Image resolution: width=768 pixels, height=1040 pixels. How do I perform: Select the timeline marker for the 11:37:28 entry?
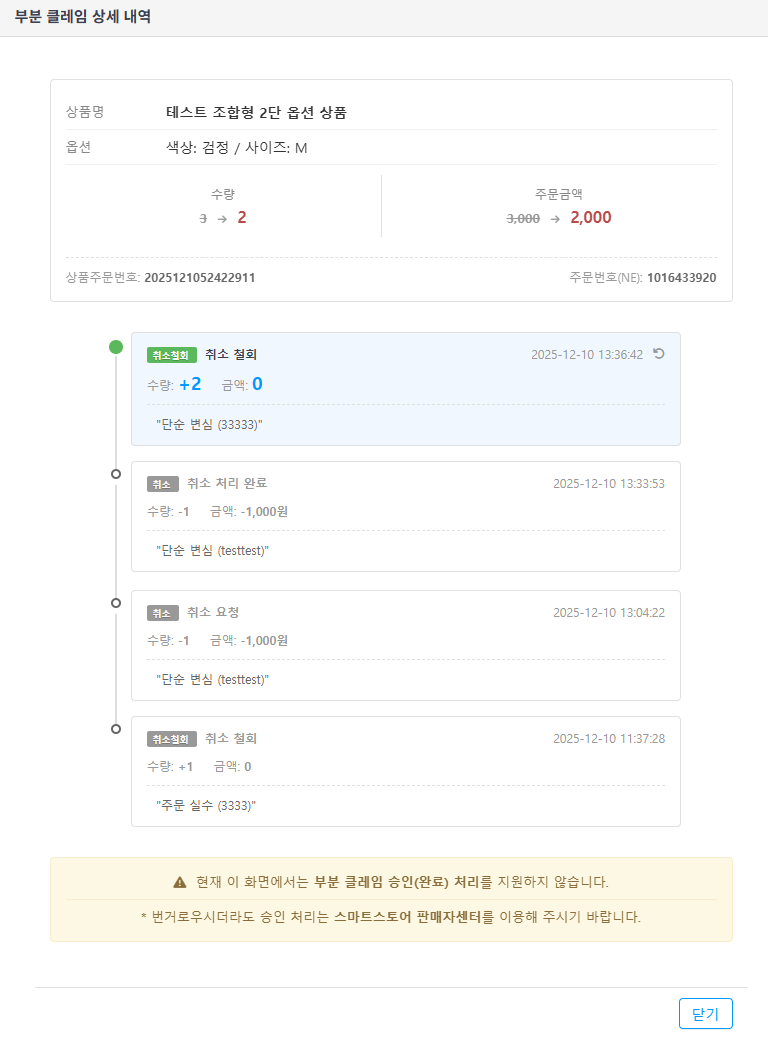point(116,729)
